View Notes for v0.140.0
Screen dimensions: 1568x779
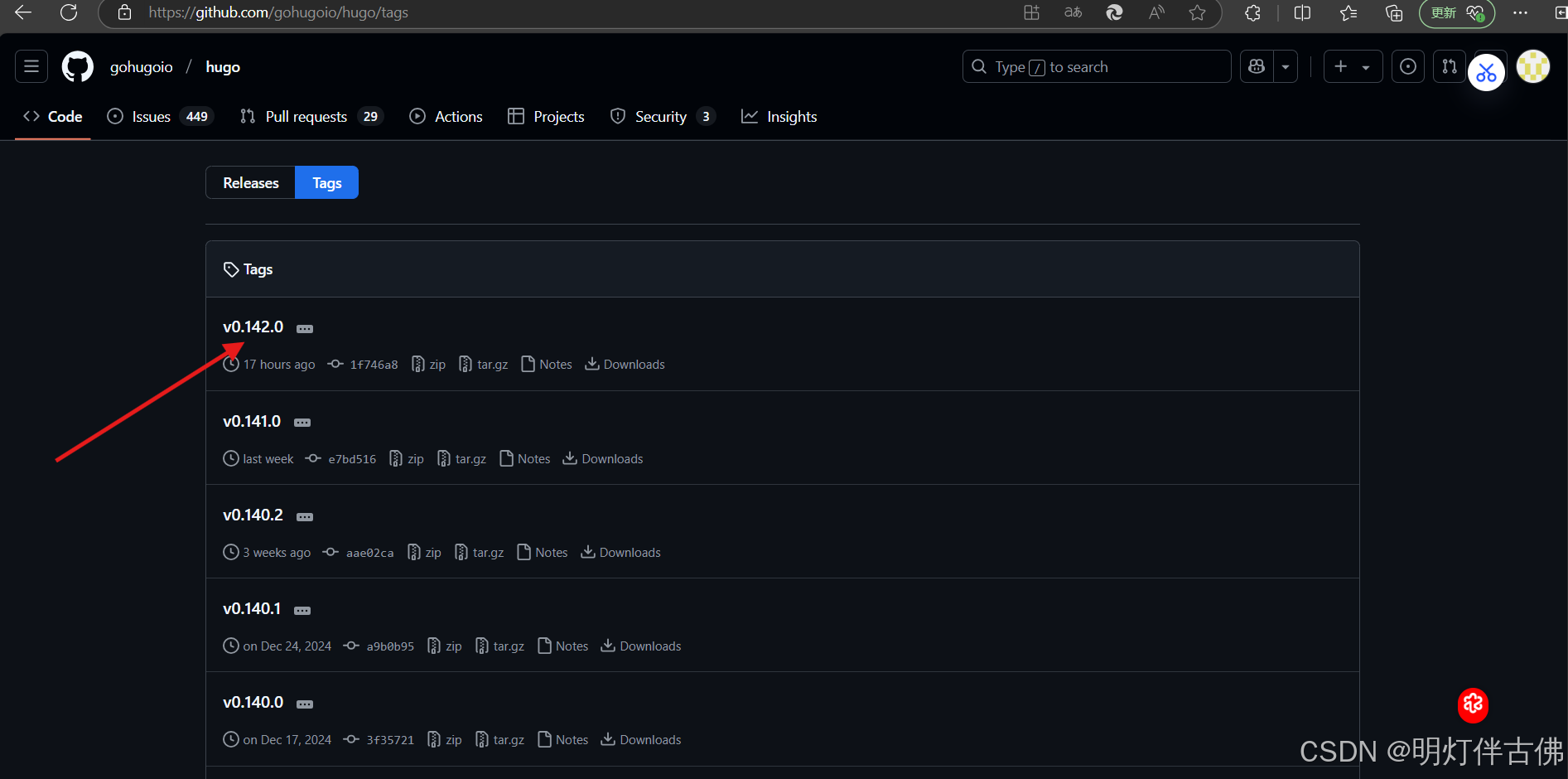tap(563, 739)
